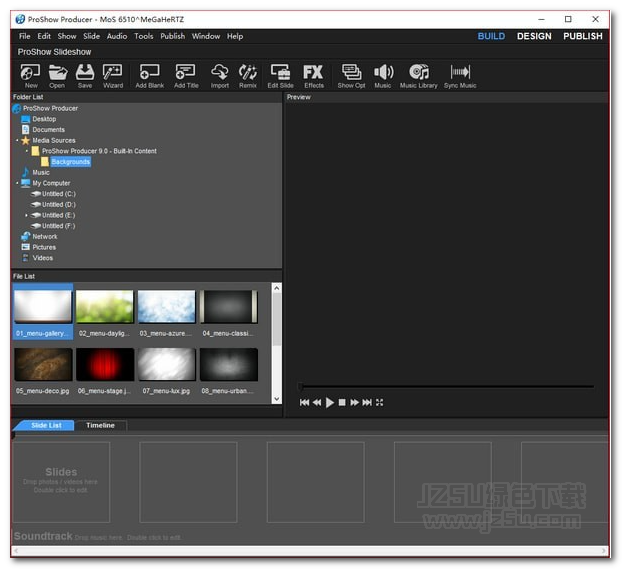Switch to DESIGN workspace
The width and height of the screenshot is (622, 569).
point(534,36)
